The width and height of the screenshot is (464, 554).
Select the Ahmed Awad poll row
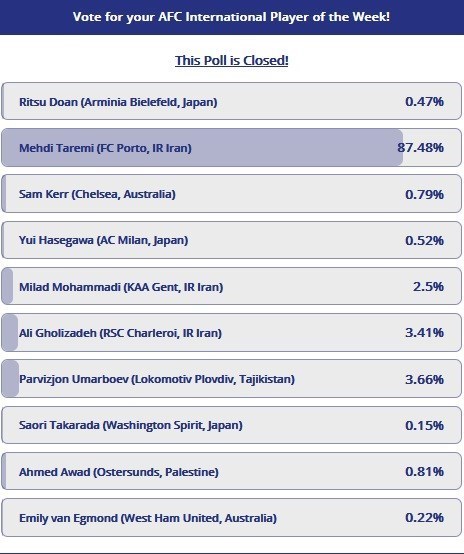[231, 471]
